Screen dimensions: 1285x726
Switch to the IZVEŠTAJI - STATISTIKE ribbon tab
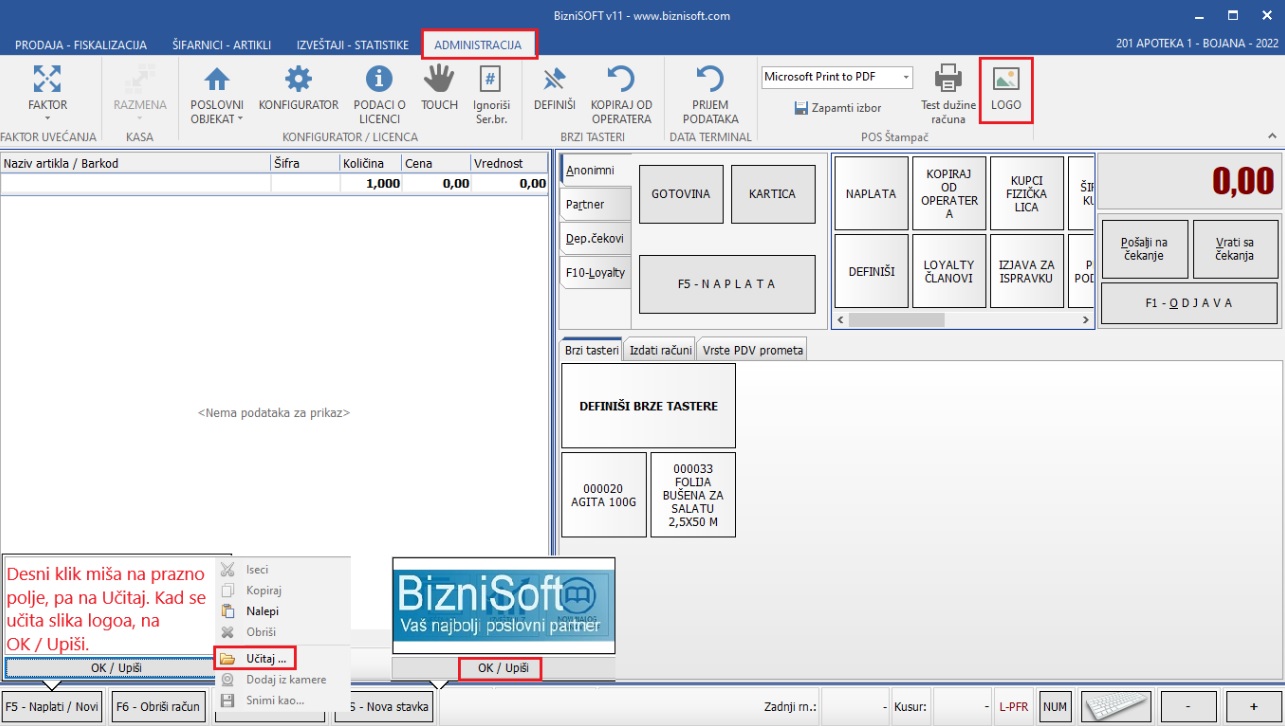point(352,45)
